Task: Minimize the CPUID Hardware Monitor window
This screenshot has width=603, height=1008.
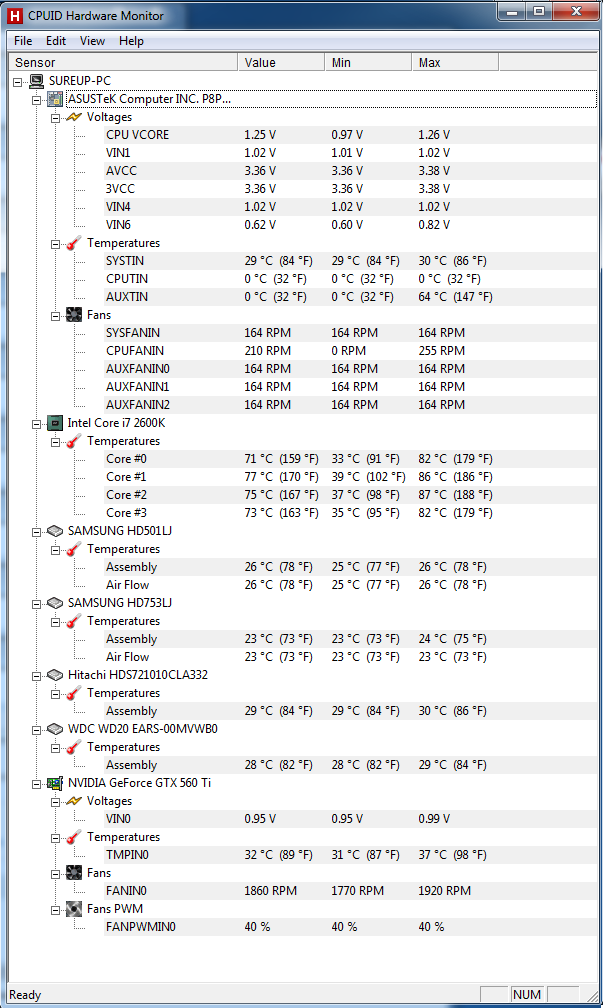Action: [512, 12]
